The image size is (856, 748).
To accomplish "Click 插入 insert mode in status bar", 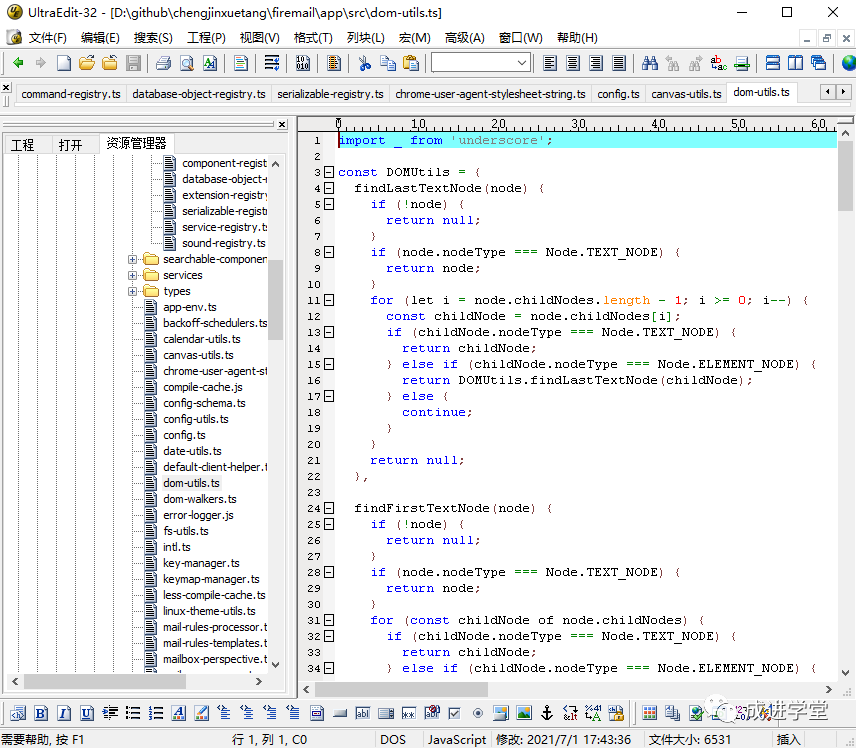I will (x=788, y=740).
